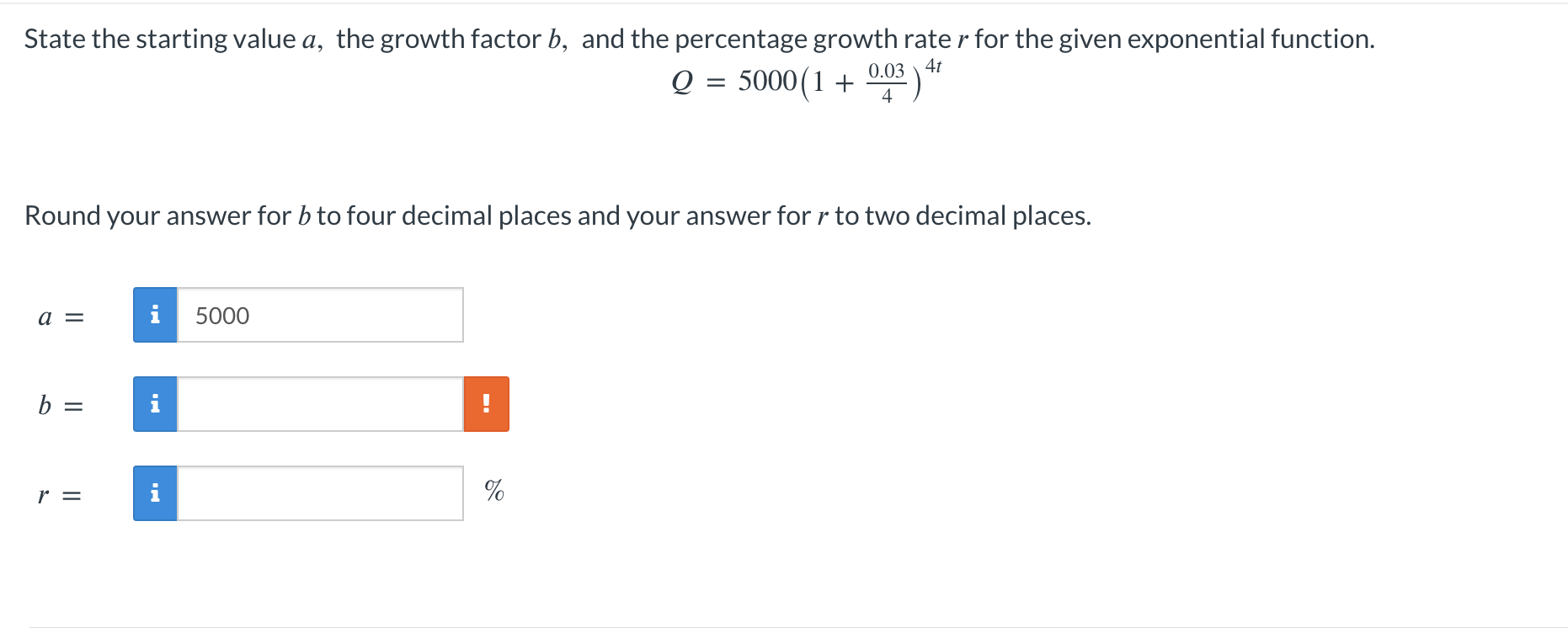Click the rounding instruction sentence
Viewport: 1568px width, 628px height.
pyautogui.click(x=557, y=216)
